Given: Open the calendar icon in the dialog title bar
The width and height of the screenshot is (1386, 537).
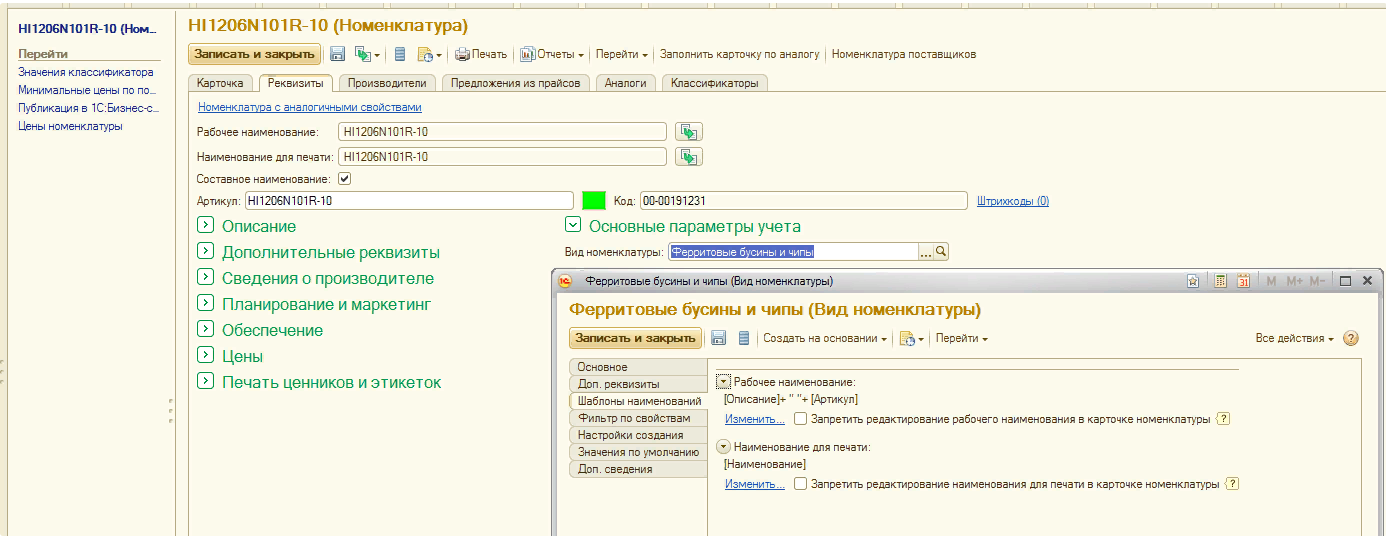Looking at the screenshot, I should (x=1243, y=281).
